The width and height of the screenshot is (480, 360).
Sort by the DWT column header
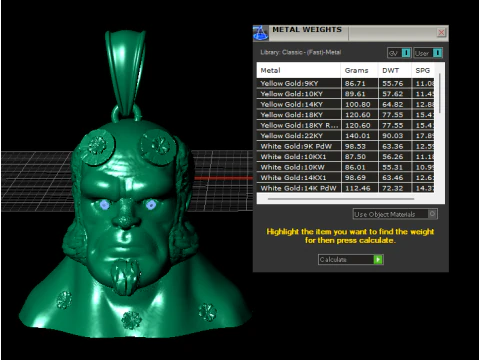pyautogui.click(x=395, y=70)
